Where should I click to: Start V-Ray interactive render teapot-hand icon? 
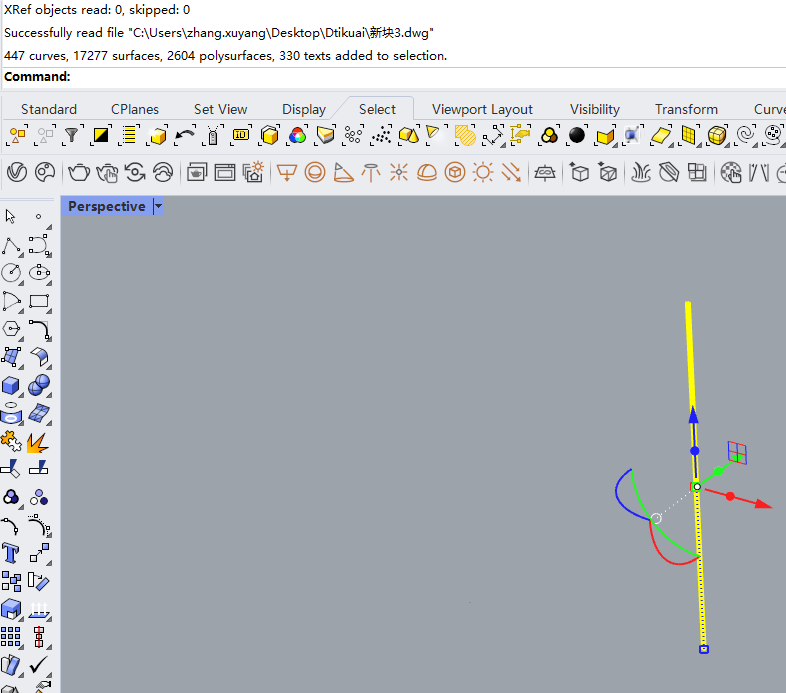107,173
